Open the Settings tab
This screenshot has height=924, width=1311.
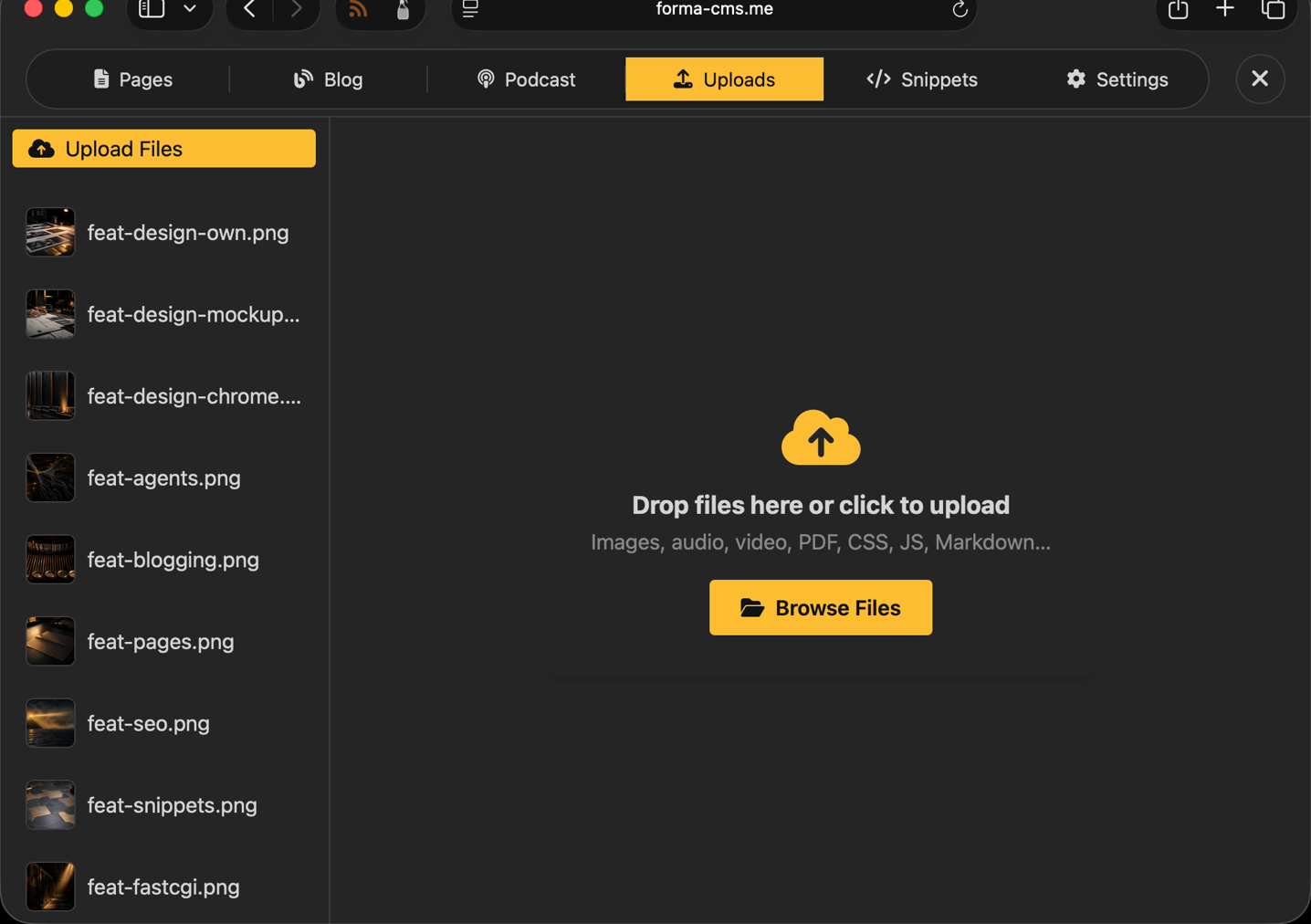tap(1117, 79)
